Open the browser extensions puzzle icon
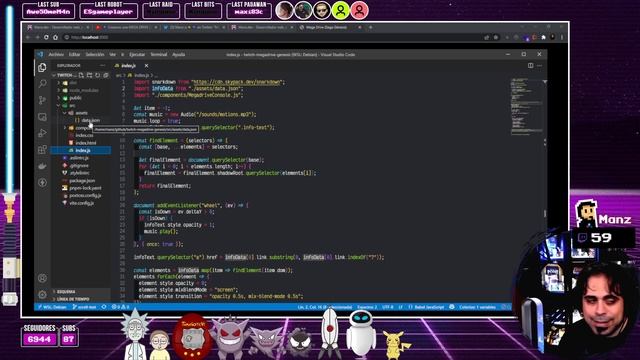640x360 pixels. click(544, 37)
